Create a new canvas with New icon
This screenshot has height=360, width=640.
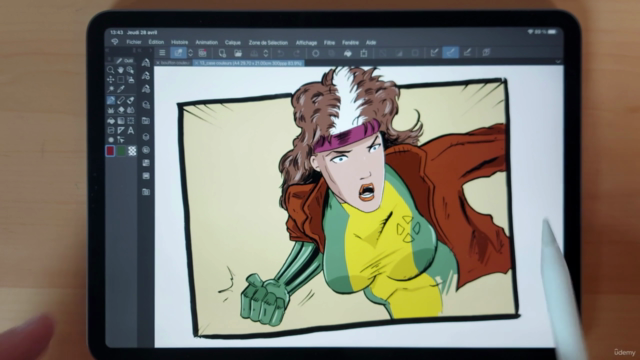[222, 53]
